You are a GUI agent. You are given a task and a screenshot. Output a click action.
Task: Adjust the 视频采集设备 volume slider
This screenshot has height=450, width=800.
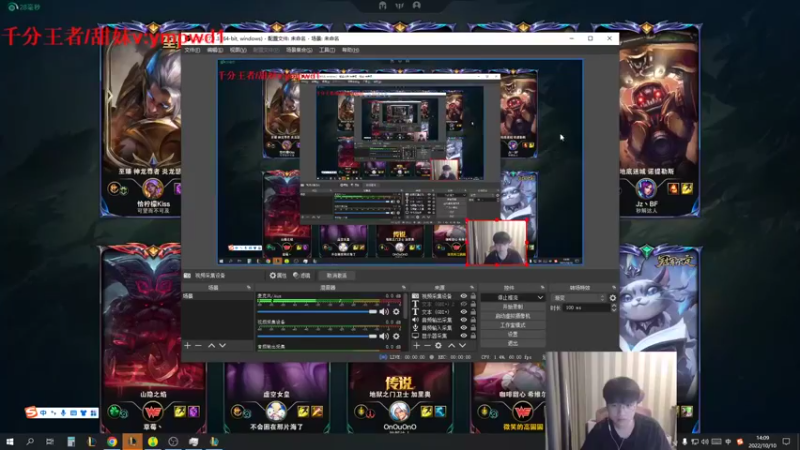pyautogui.click(x=317, y=336)
